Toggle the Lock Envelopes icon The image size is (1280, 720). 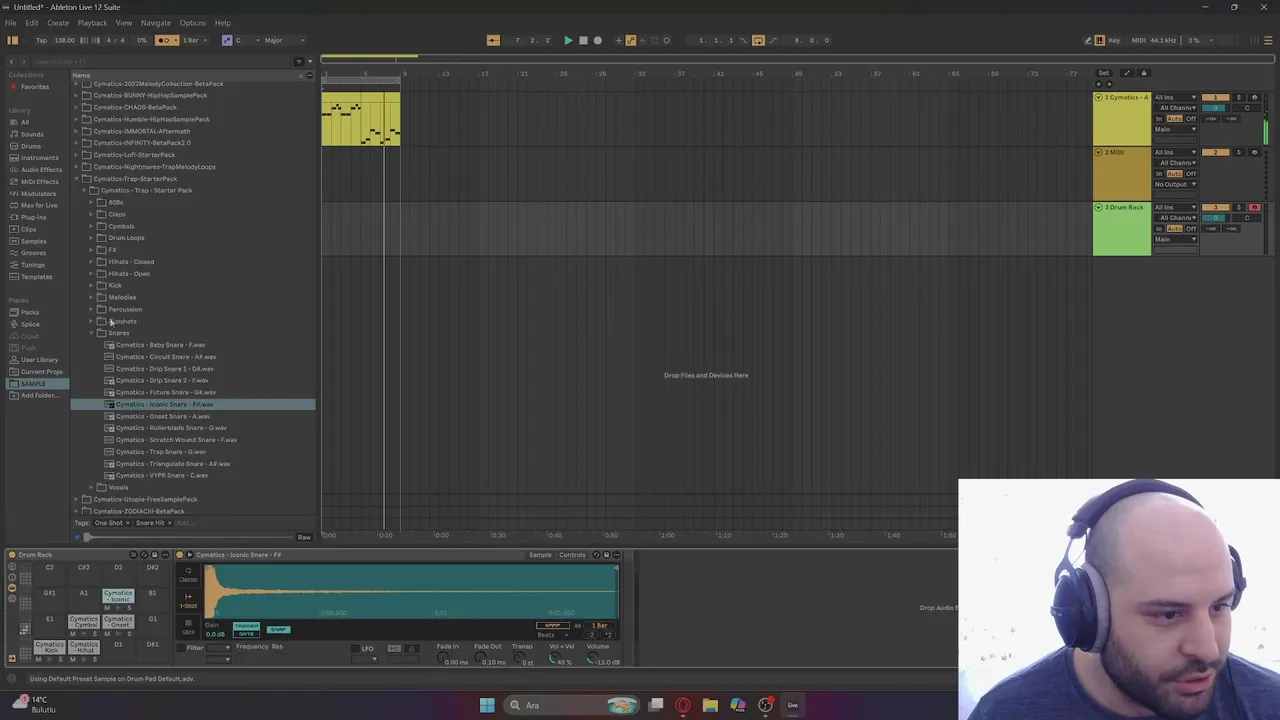[1144, 73]
